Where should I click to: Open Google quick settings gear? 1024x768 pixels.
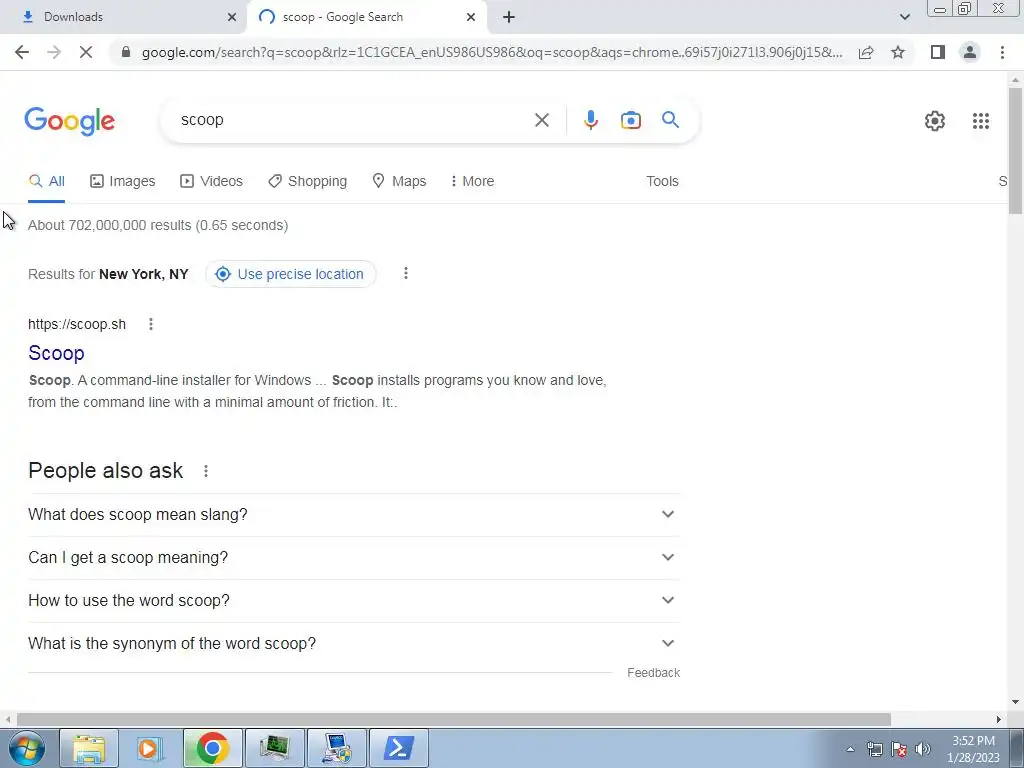[935, 121]
